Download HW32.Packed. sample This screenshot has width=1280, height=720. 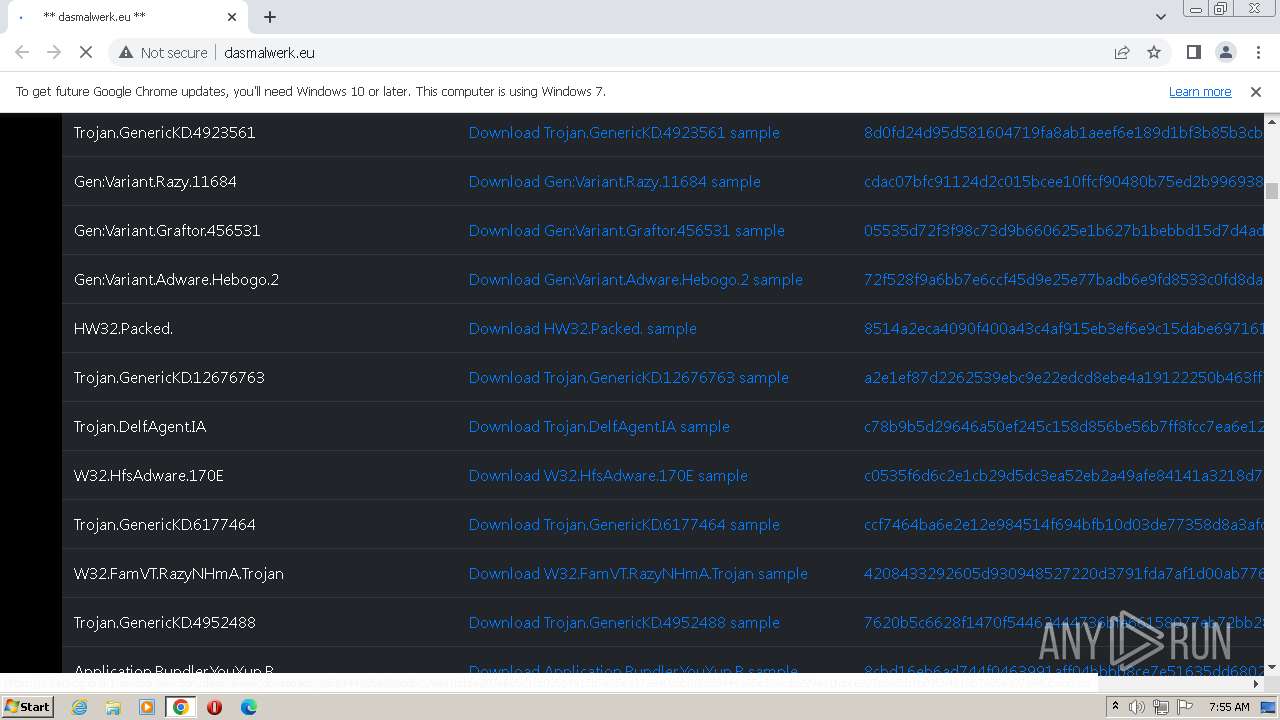point(582,328)
